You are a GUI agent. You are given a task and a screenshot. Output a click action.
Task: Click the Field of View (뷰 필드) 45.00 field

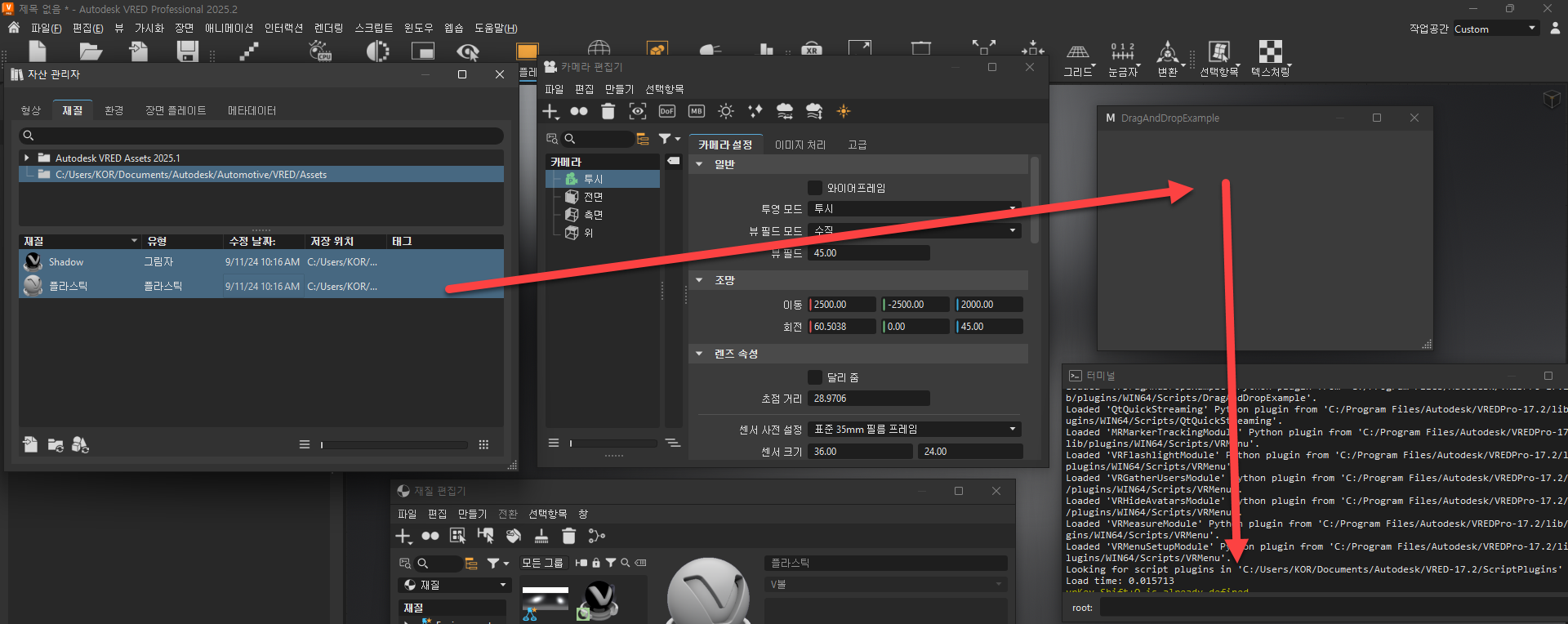point(869,253)
